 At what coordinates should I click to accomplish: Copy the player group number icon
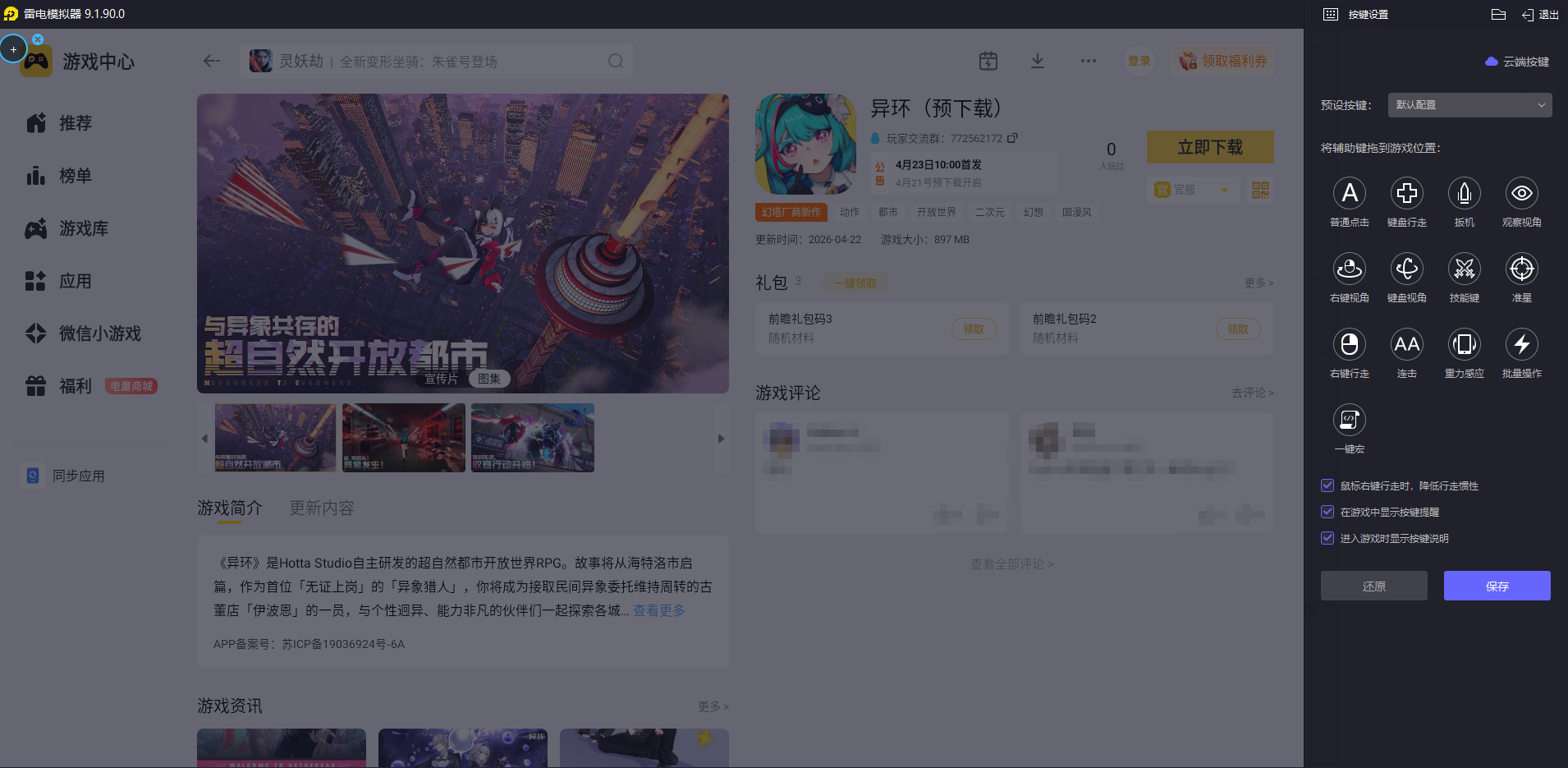click(x=1012, y=138)
